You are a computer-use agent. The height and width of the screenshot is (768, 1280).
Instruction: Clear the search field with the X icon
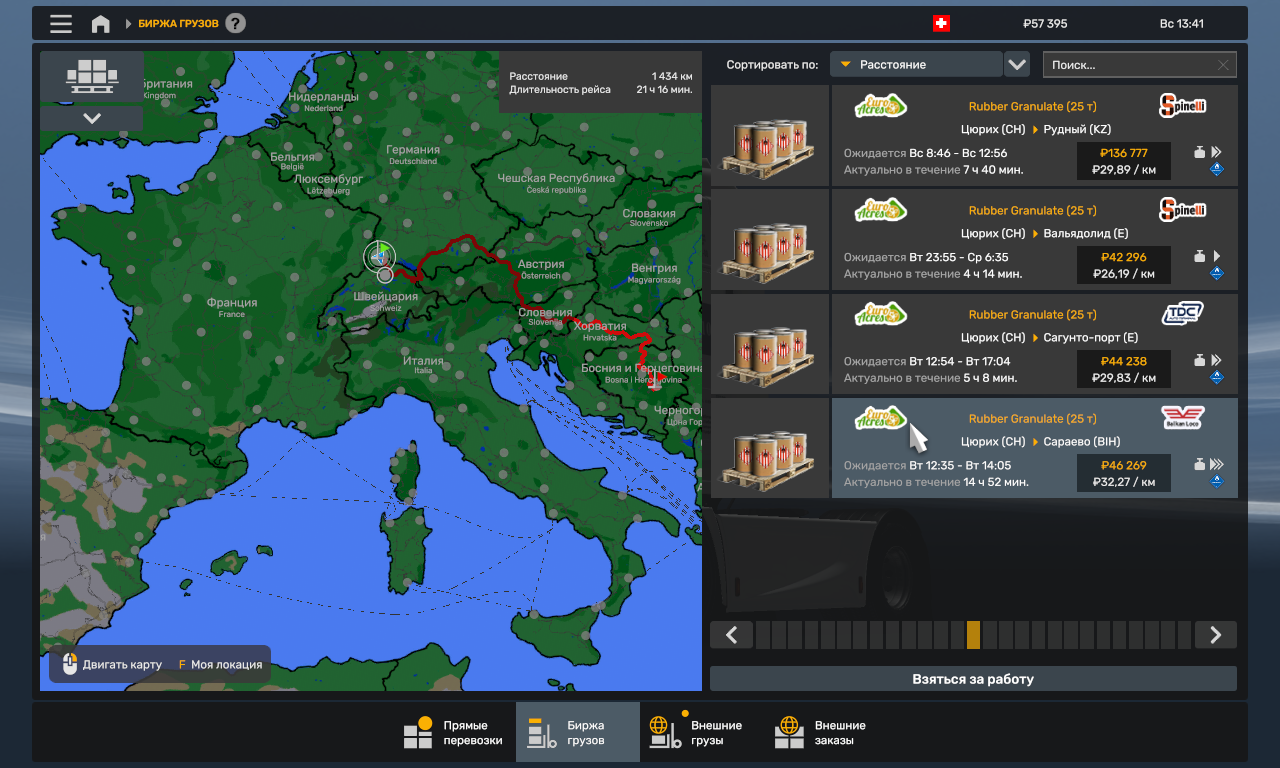(1223, 65)
